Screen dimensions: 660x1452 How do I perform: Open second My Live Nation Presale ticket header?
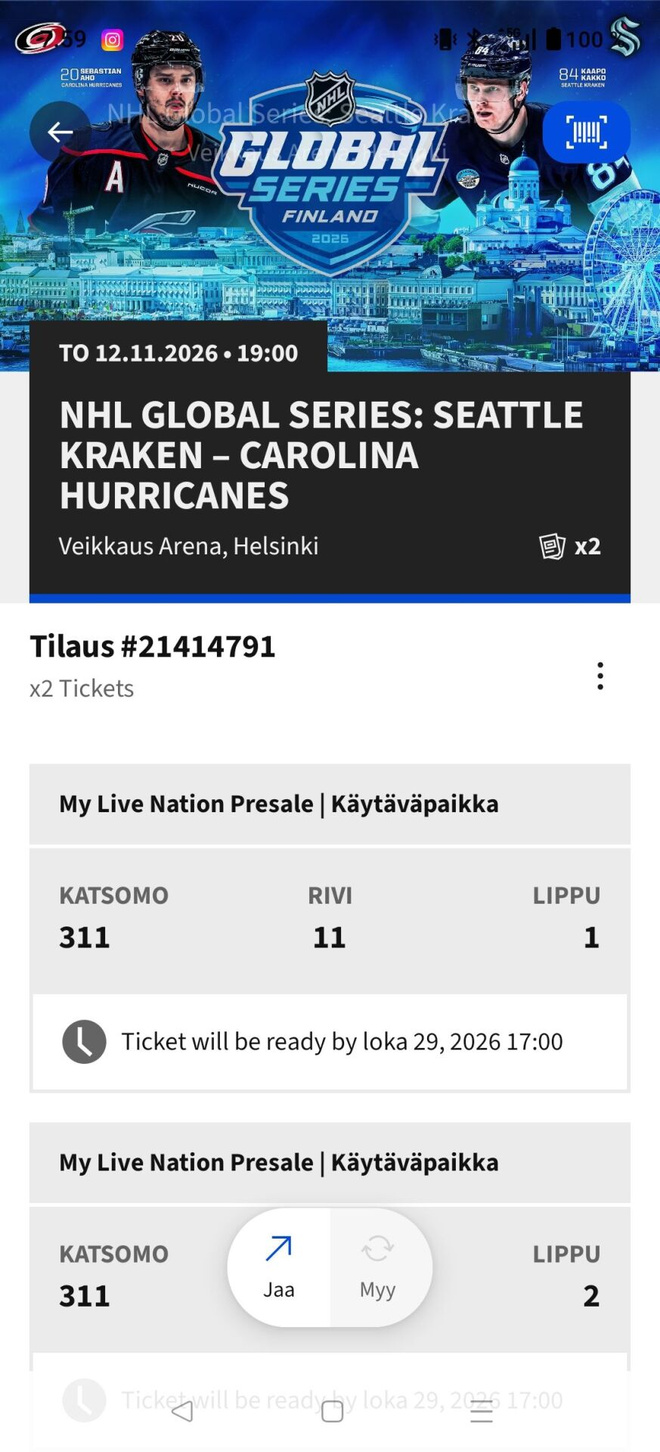pyautogui.click(x=330, y=1162)
